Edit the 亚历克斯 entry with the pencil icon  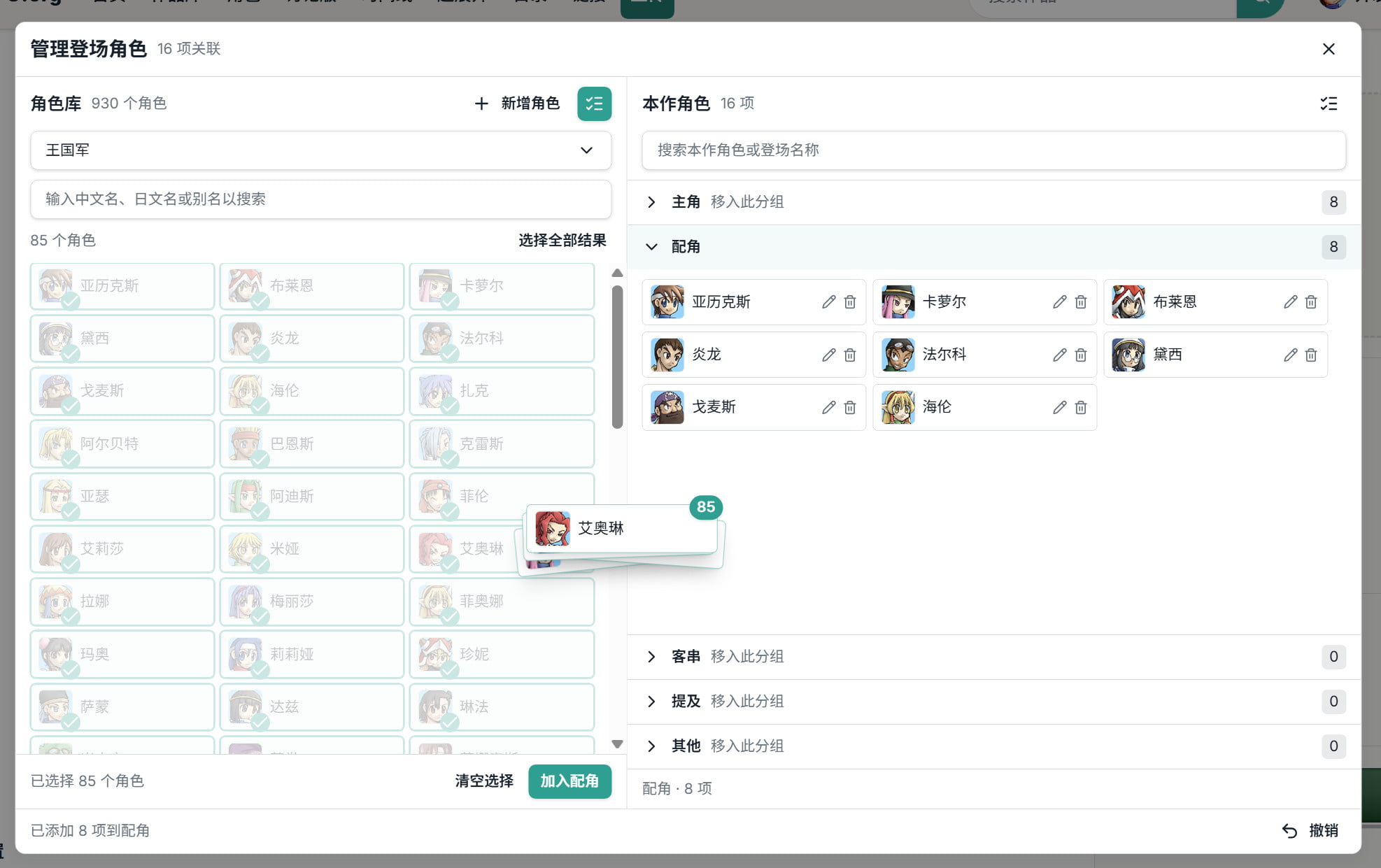click(828, 301)
